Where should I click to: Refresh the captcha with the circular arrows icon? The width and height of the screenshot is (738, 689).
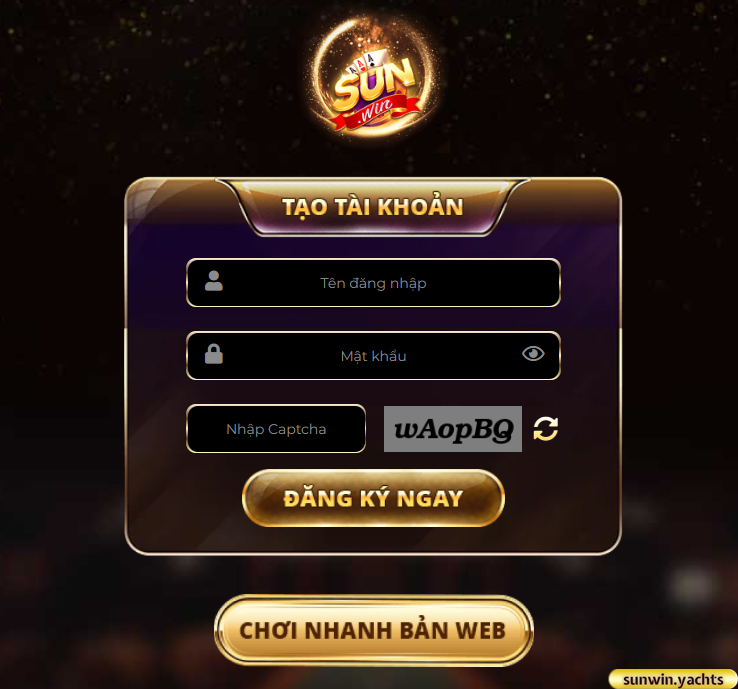pyautogui.click(x=545, y=429)
